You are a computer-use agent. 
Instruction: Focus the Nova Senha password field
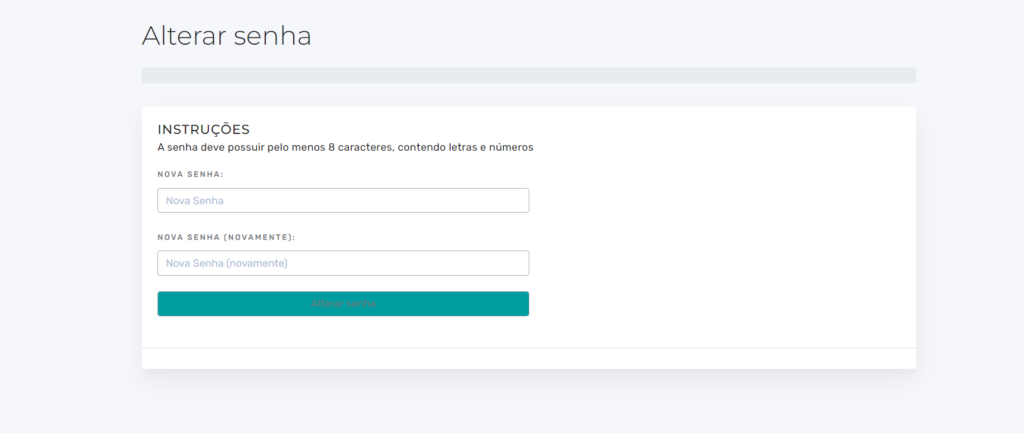coord(343,200)
